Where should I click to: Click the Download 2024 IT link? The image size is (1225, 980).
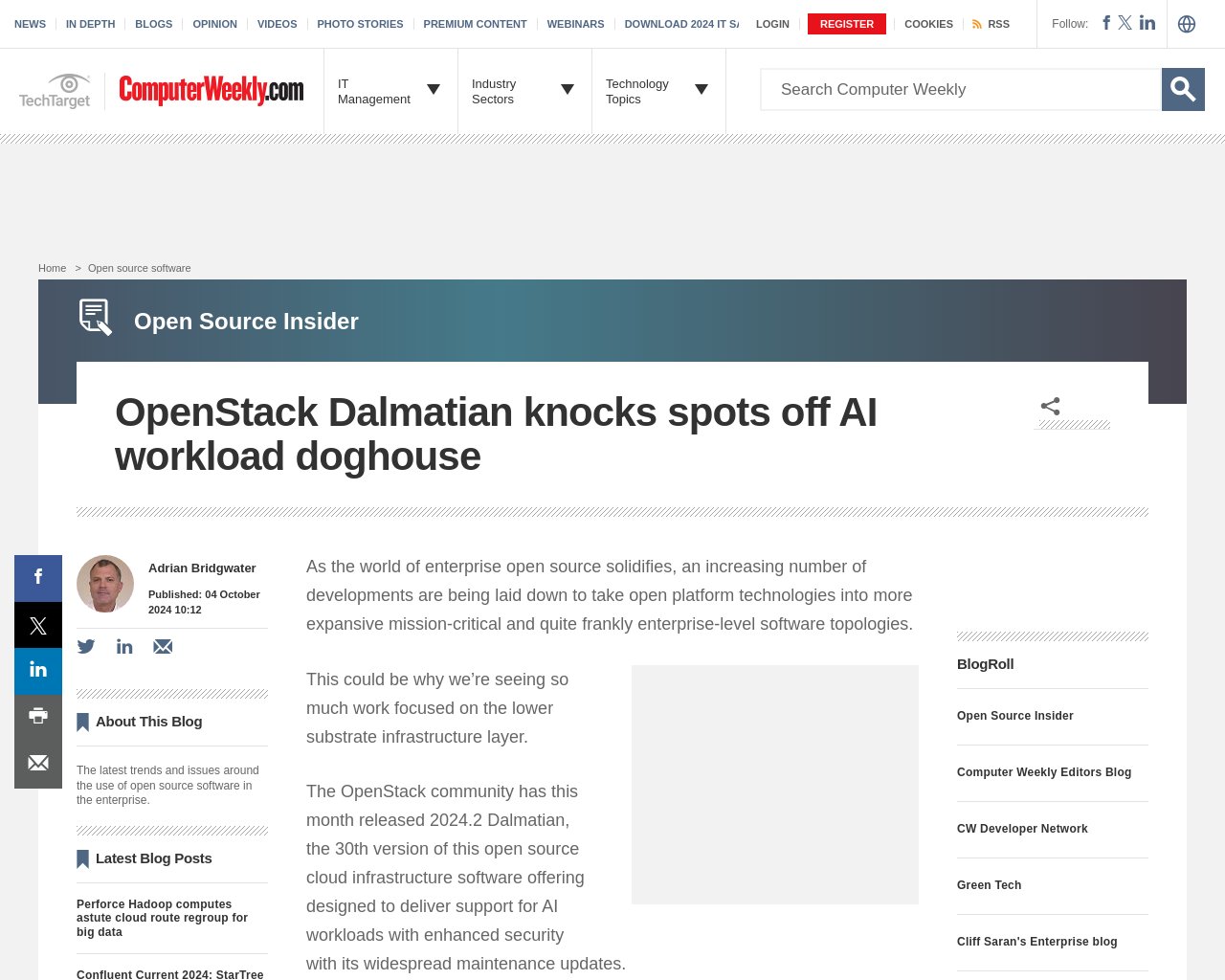pyautogui.click(x=681, y=24)
